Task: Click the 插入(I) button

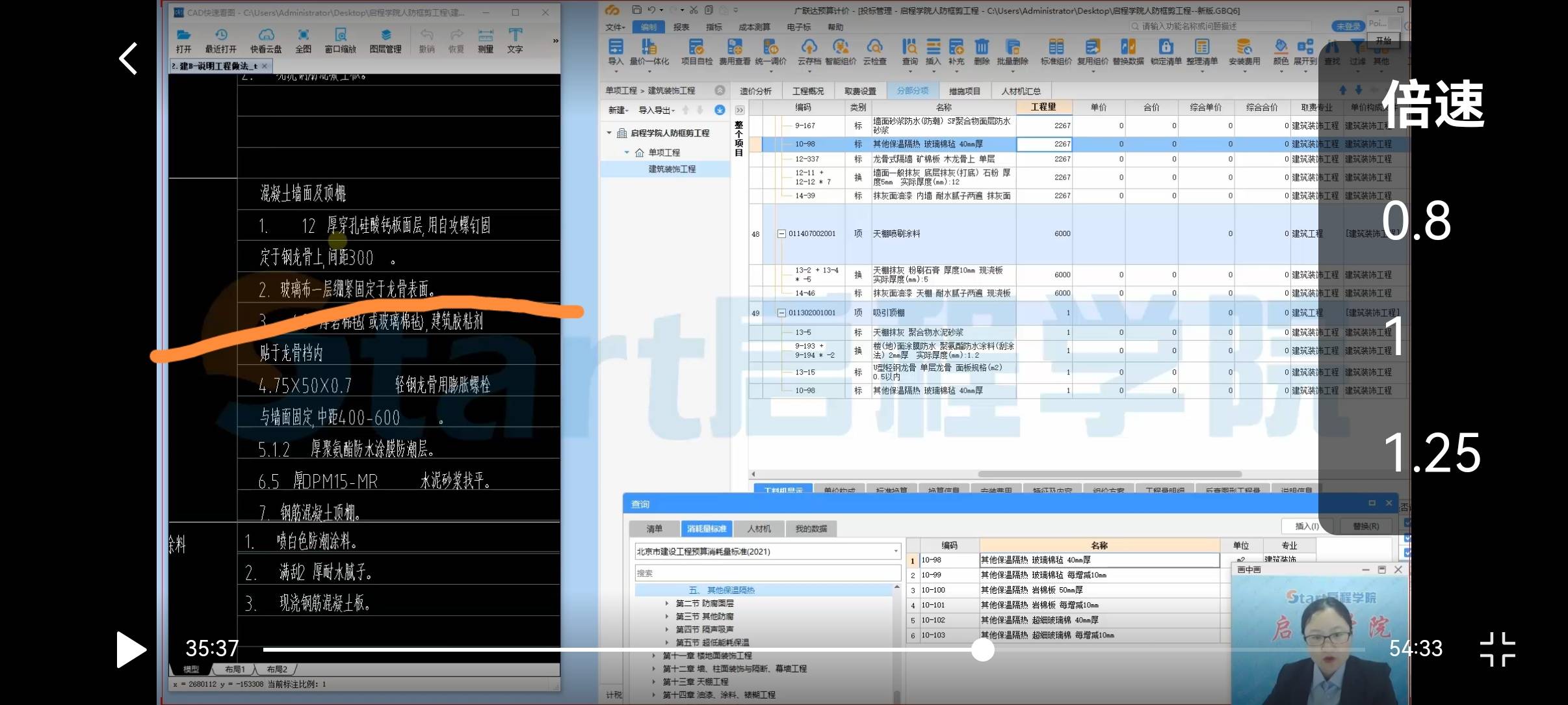Action: click(x=1307, y=525)
